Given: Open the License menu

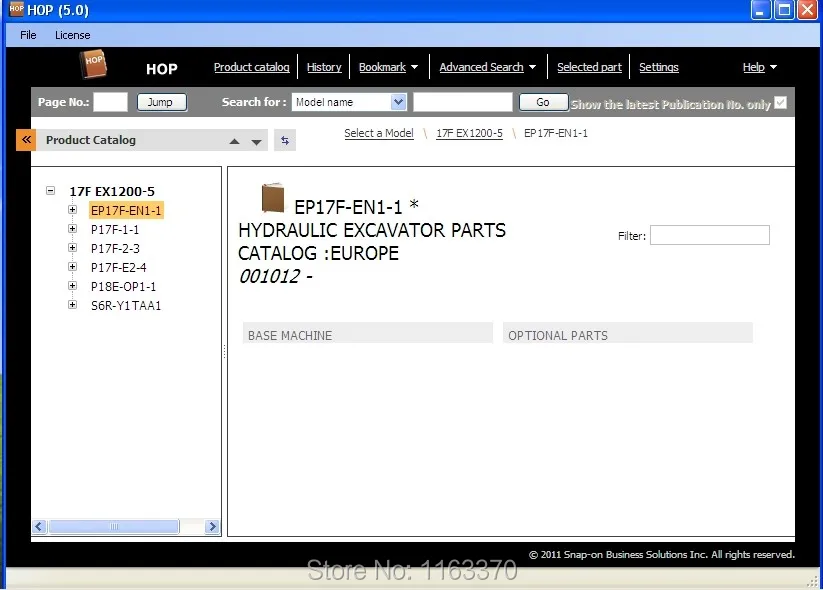Looking at the screenshot, I should (x=72, y=35).
